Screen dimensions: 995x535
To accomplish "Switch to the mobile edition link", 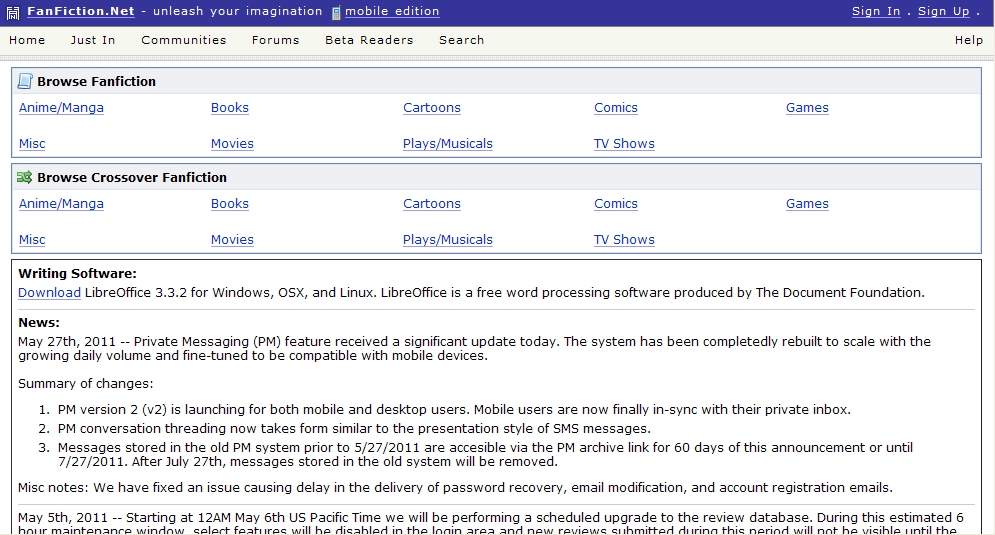I will 392,11.
